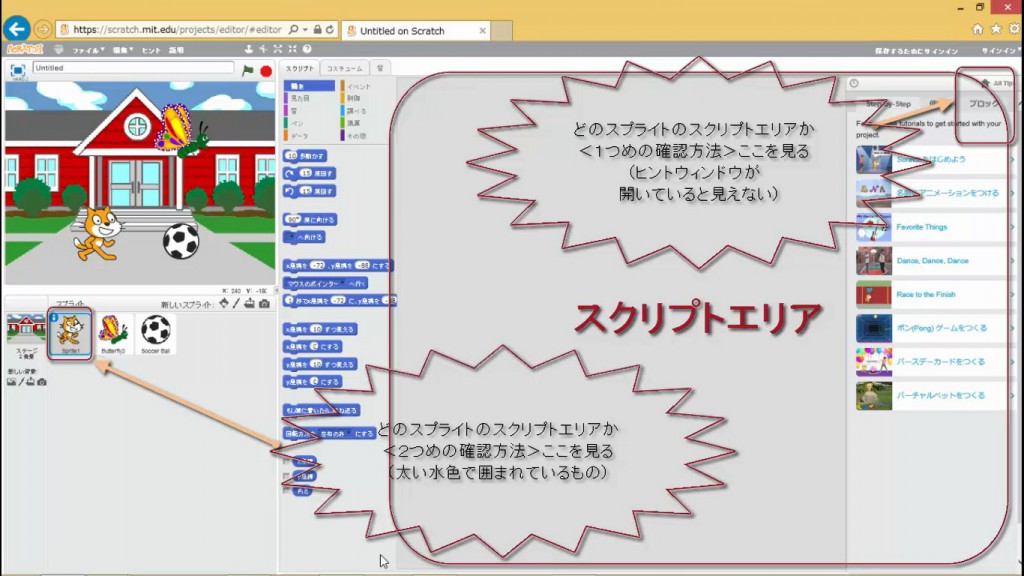1024x576 pixels.
Task: Open the language globe menu
Action: 59,50
